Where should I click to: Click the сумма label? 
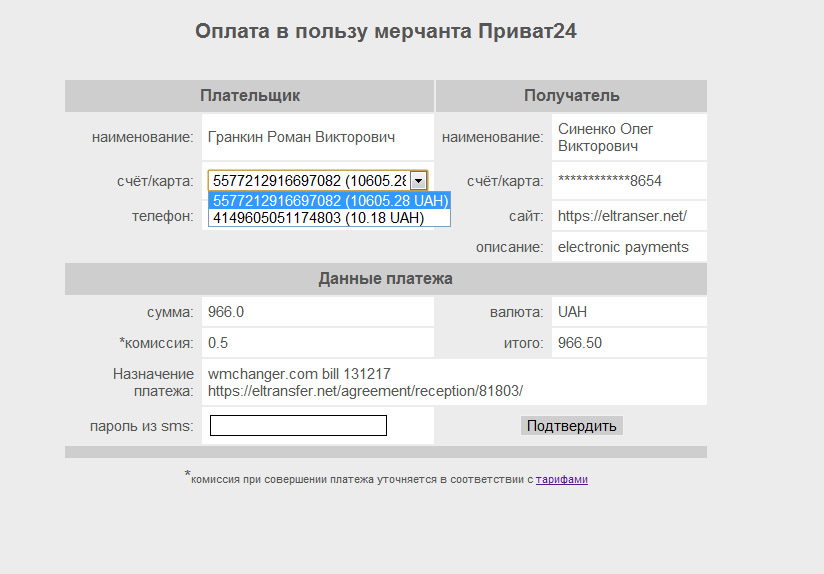[170, 312]
